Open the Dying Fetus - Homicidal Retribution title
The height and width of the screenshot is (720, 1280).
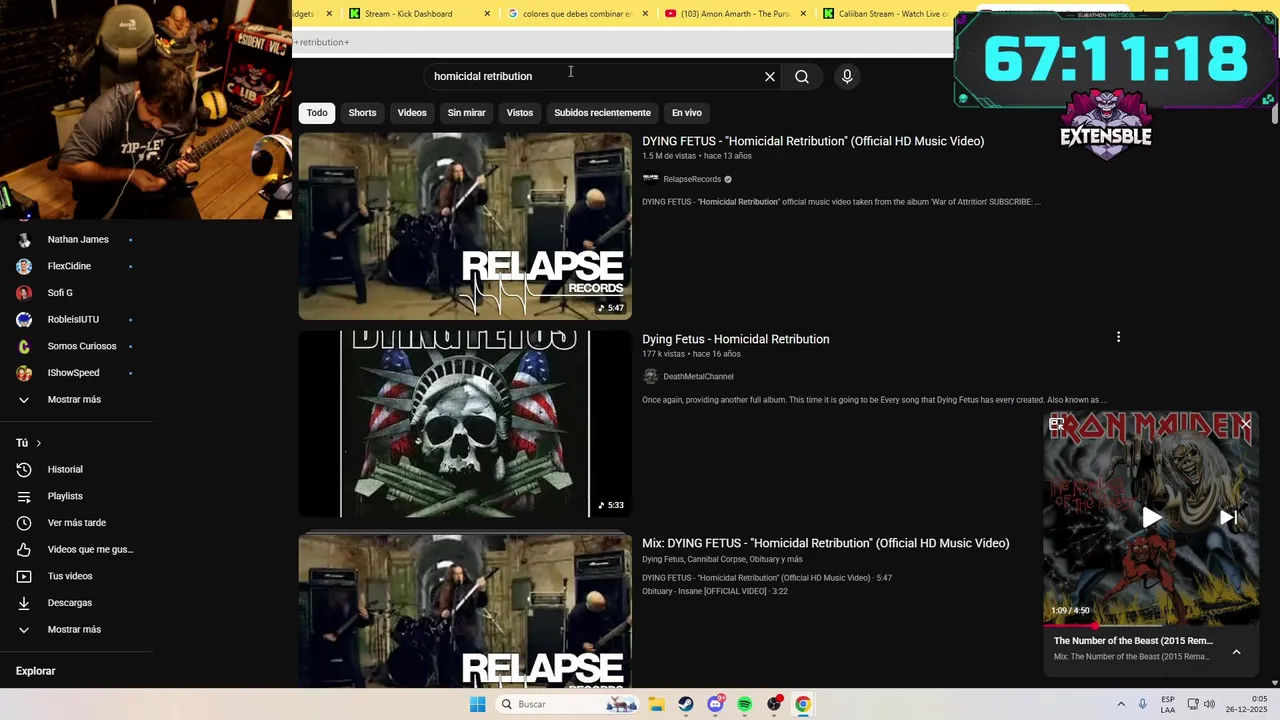[736, 339]
